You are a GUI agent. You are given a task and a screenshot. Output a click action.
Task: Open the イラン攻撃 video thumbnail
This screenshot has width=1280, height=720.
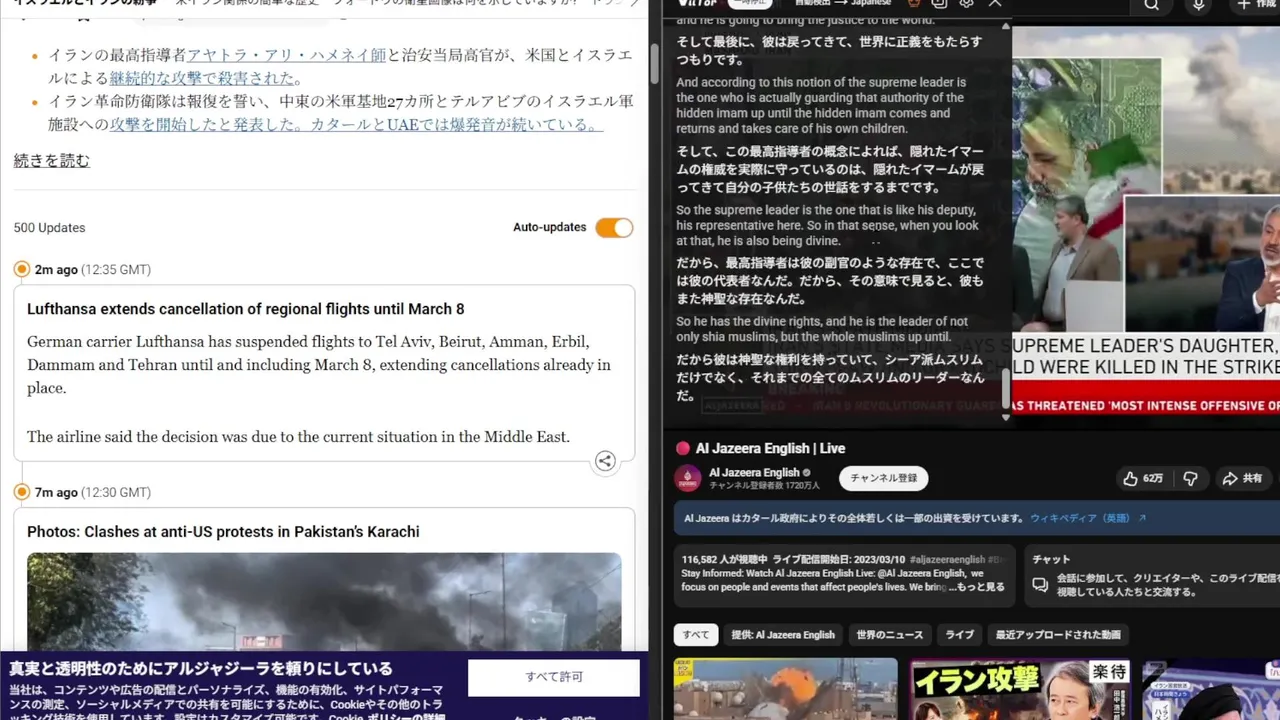[1019, 688]
